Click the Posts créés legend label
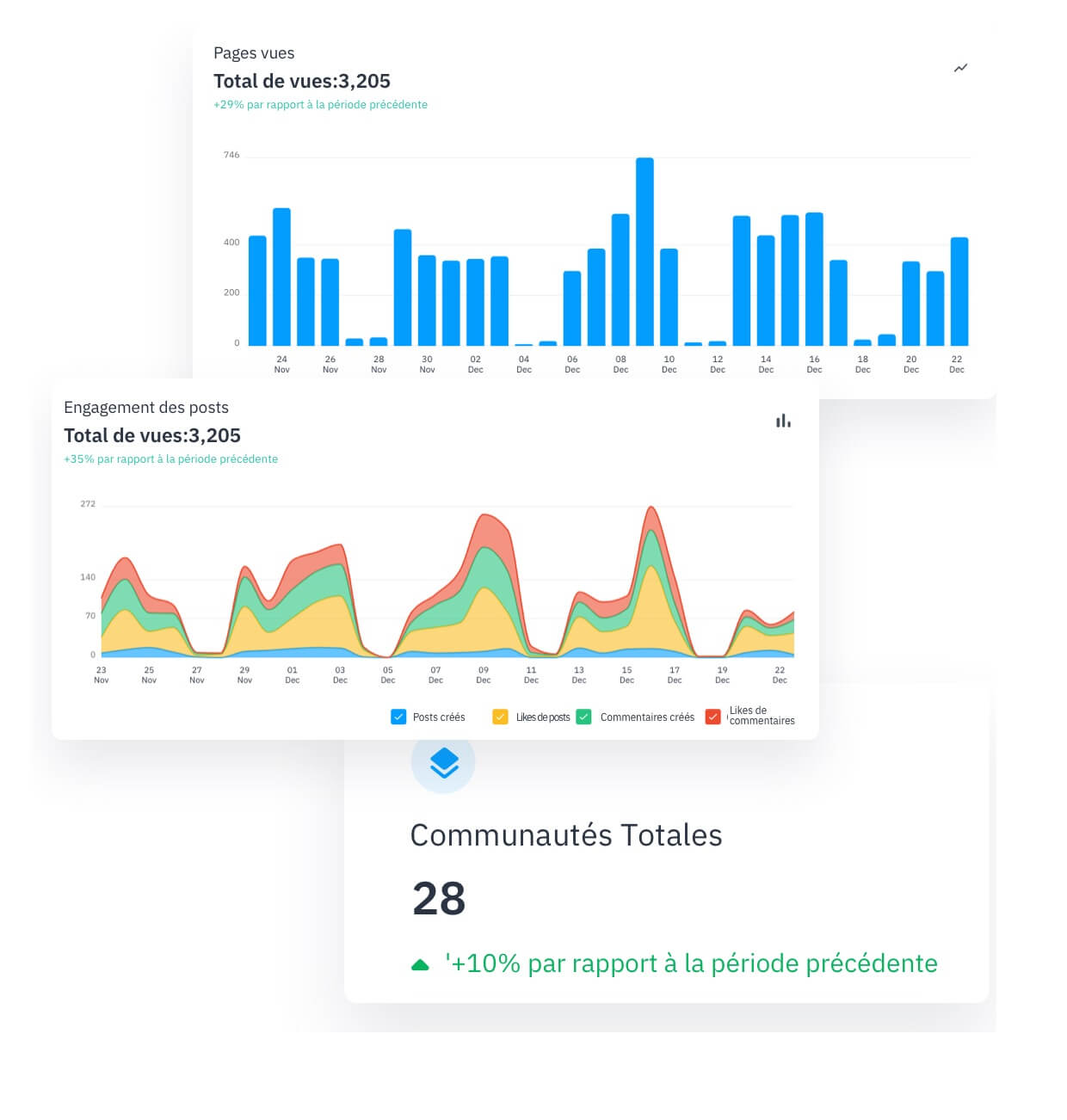Viewport: 1067px width, 1120px height. click(438, 717)
